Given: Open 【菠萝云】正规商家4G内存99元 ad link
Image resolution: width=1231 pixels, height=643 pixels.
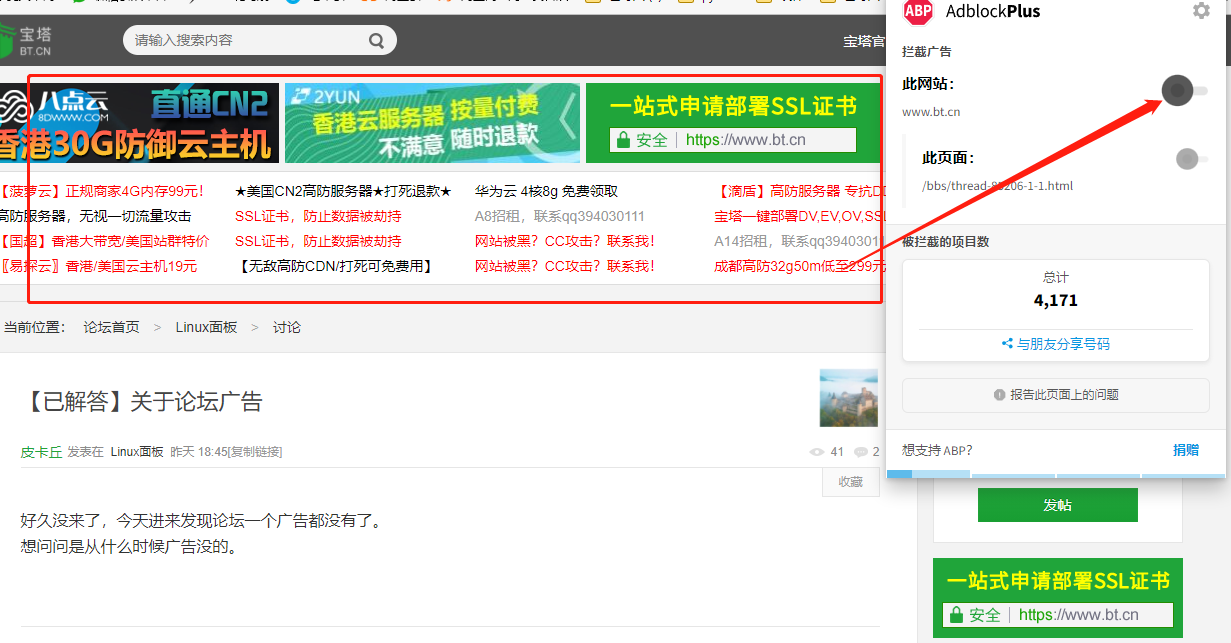Looking at the screenshot, I should [101, 191].
